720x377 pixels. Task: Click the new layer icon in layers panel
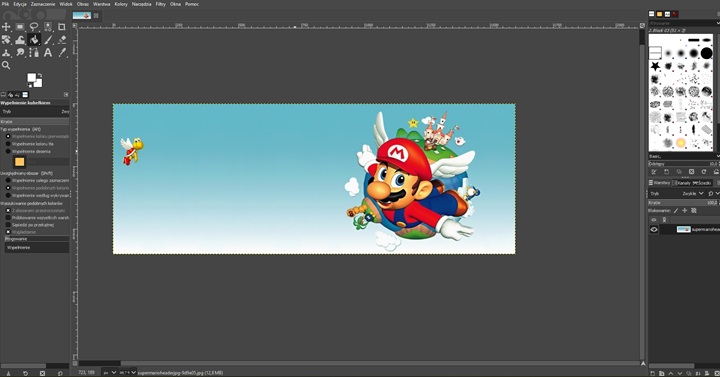(652, 373)
